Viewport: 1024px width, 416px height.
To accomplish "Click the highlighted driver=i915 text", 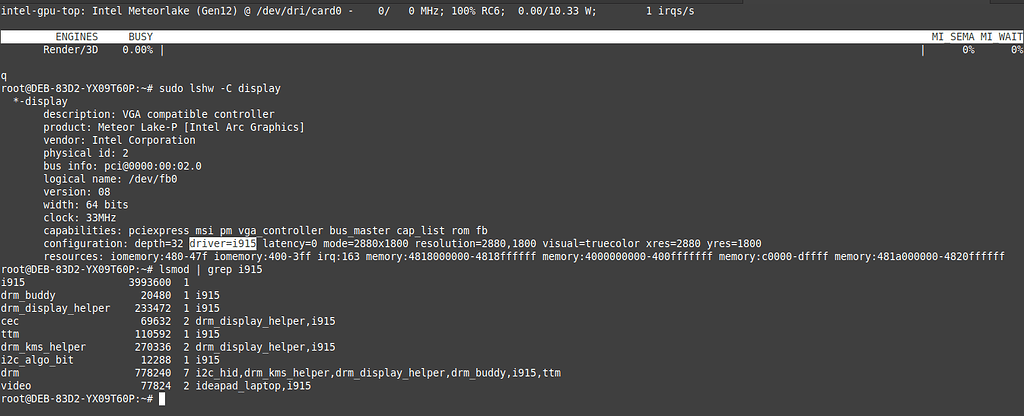I will [224, 243].
